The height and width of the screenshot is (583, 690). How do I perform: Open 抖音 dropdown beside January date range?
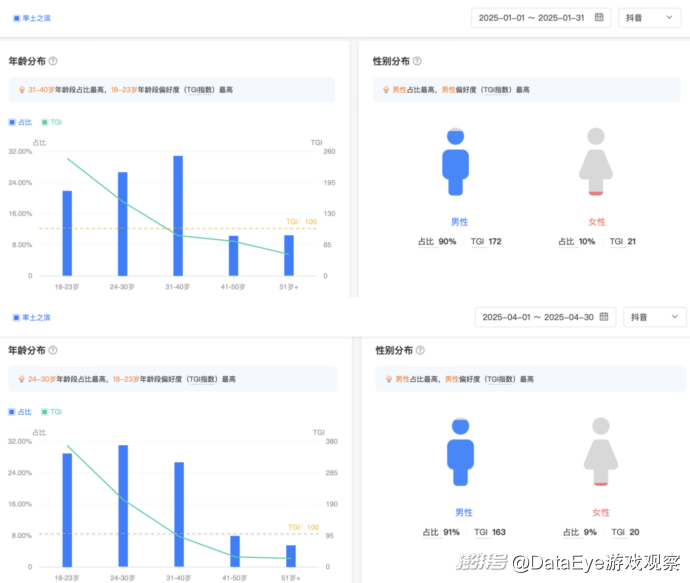[650, 18]
